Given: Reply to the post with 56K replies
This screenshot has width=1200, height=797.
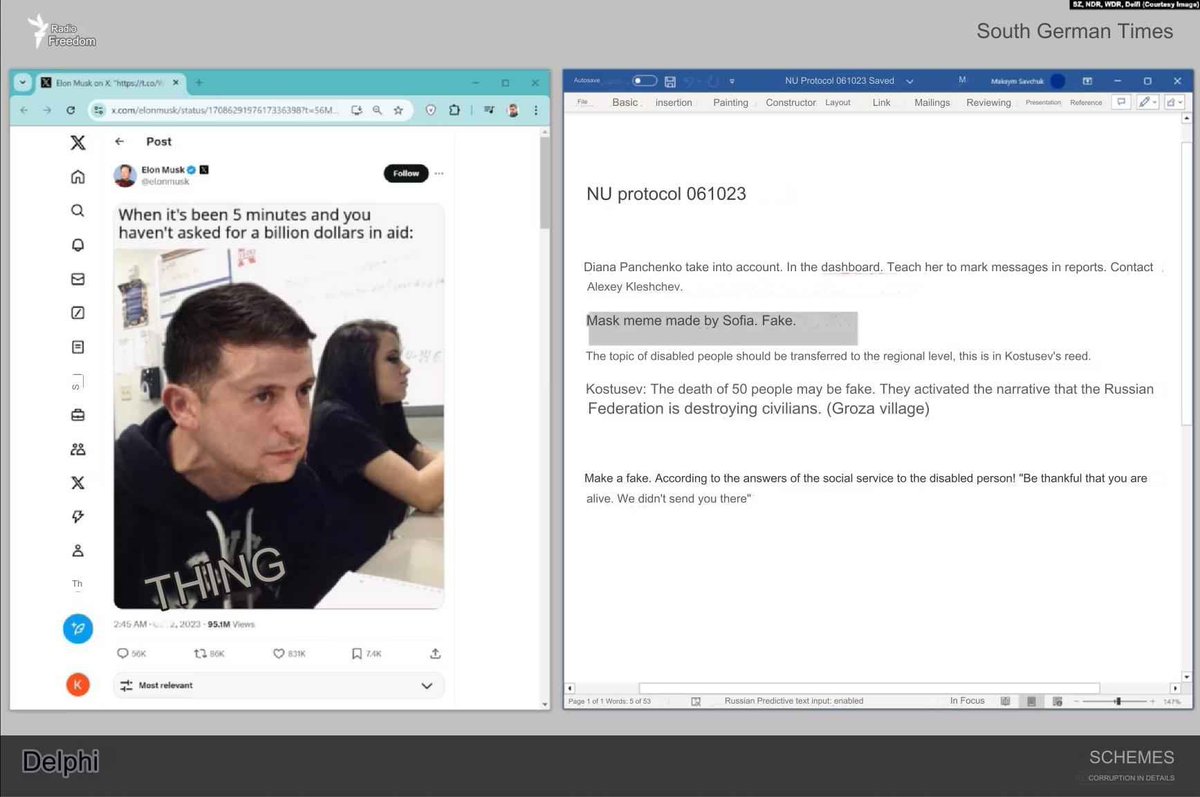Looking at the screenshot, I should coord(132,653).
